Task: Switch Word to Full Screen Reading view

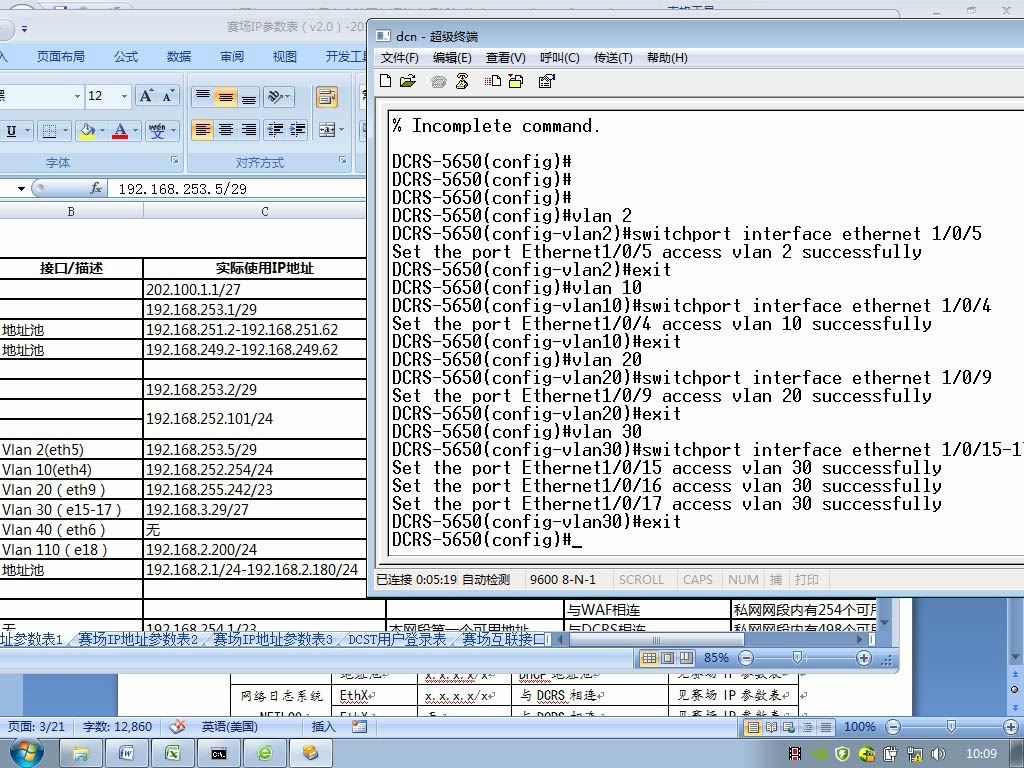Action: (771, 726)
